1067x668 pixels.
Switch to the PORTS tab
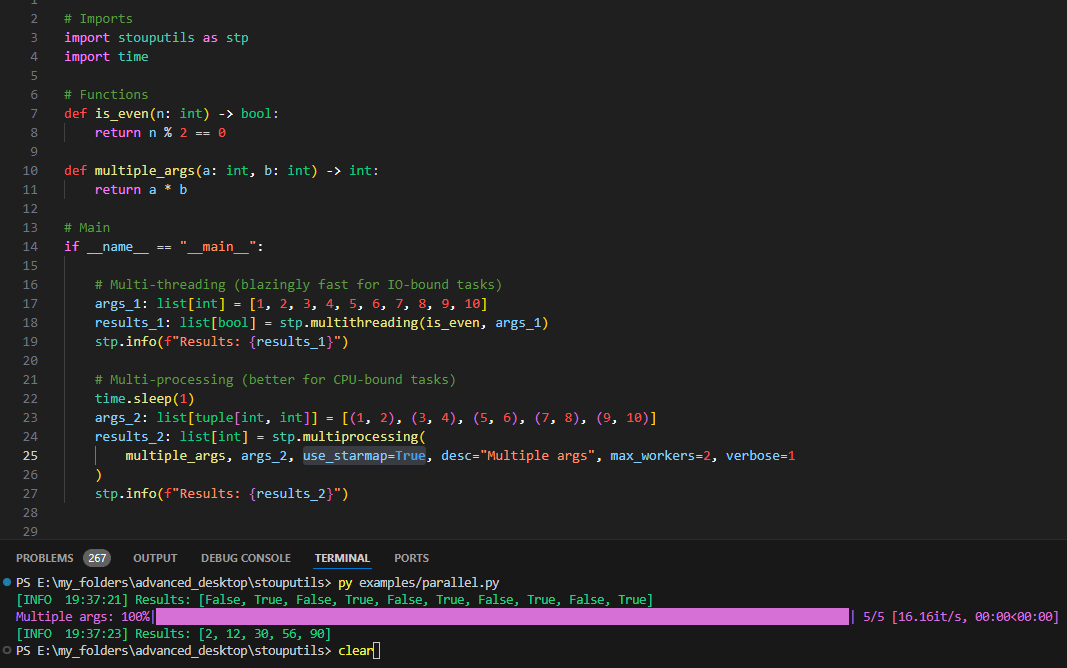tap(412, 558)
